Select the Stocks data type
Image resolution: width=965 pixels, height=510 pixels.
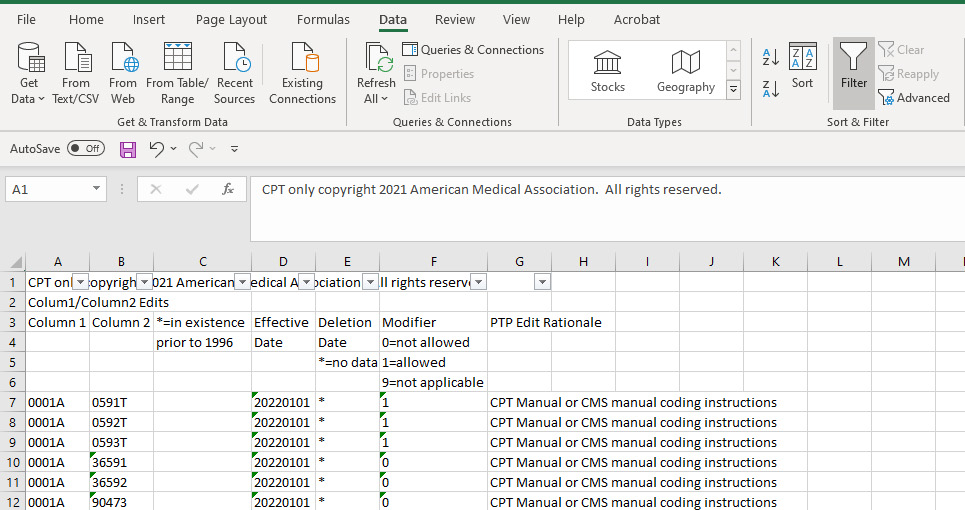[607, 71]
